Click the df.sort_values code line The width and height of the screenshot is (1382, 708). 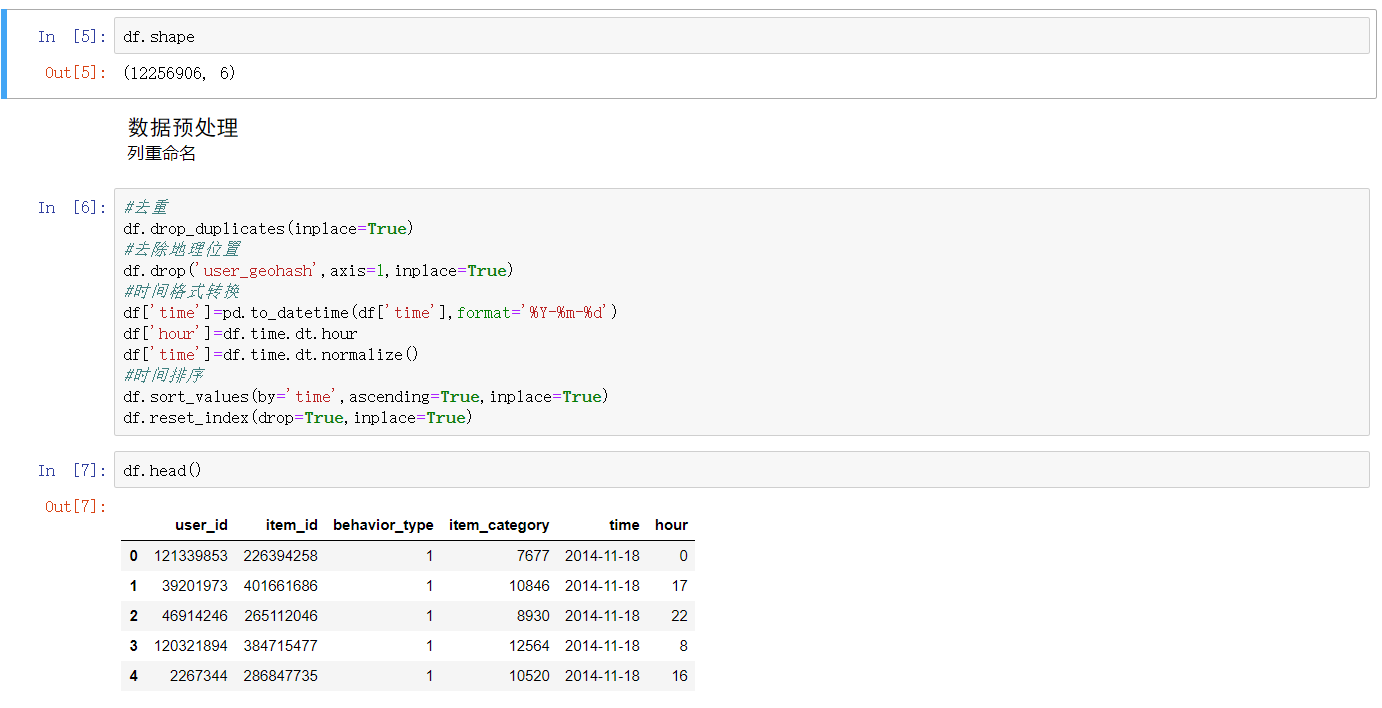point(366,397)
